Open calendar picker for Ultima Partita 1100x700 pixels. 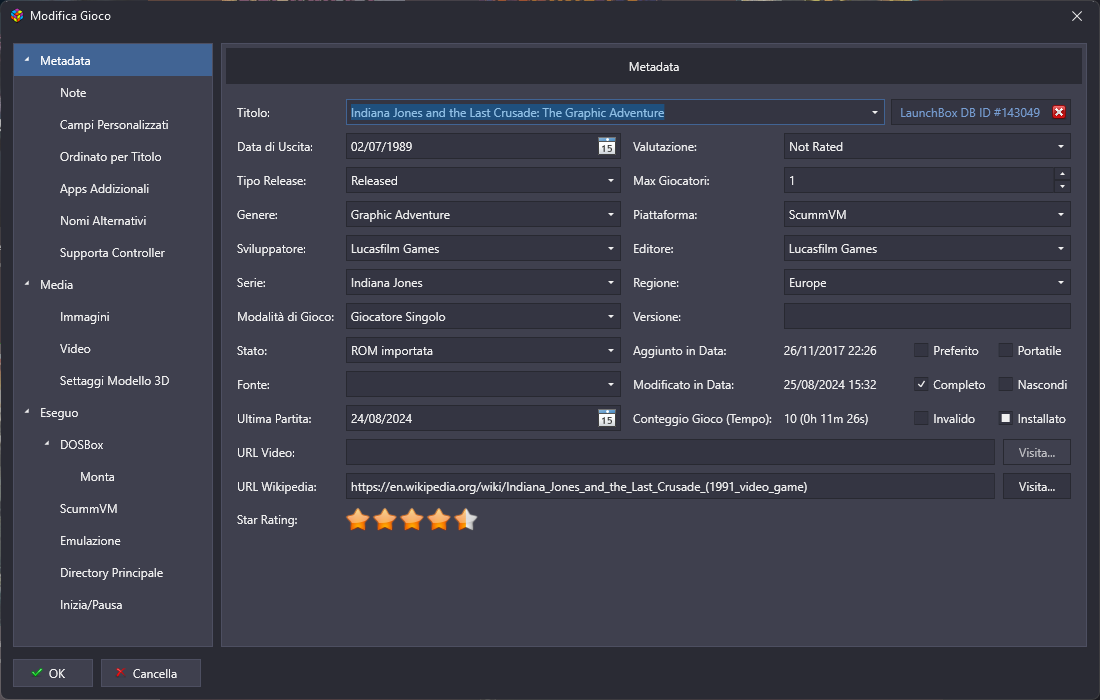click(x=606, y=419)
